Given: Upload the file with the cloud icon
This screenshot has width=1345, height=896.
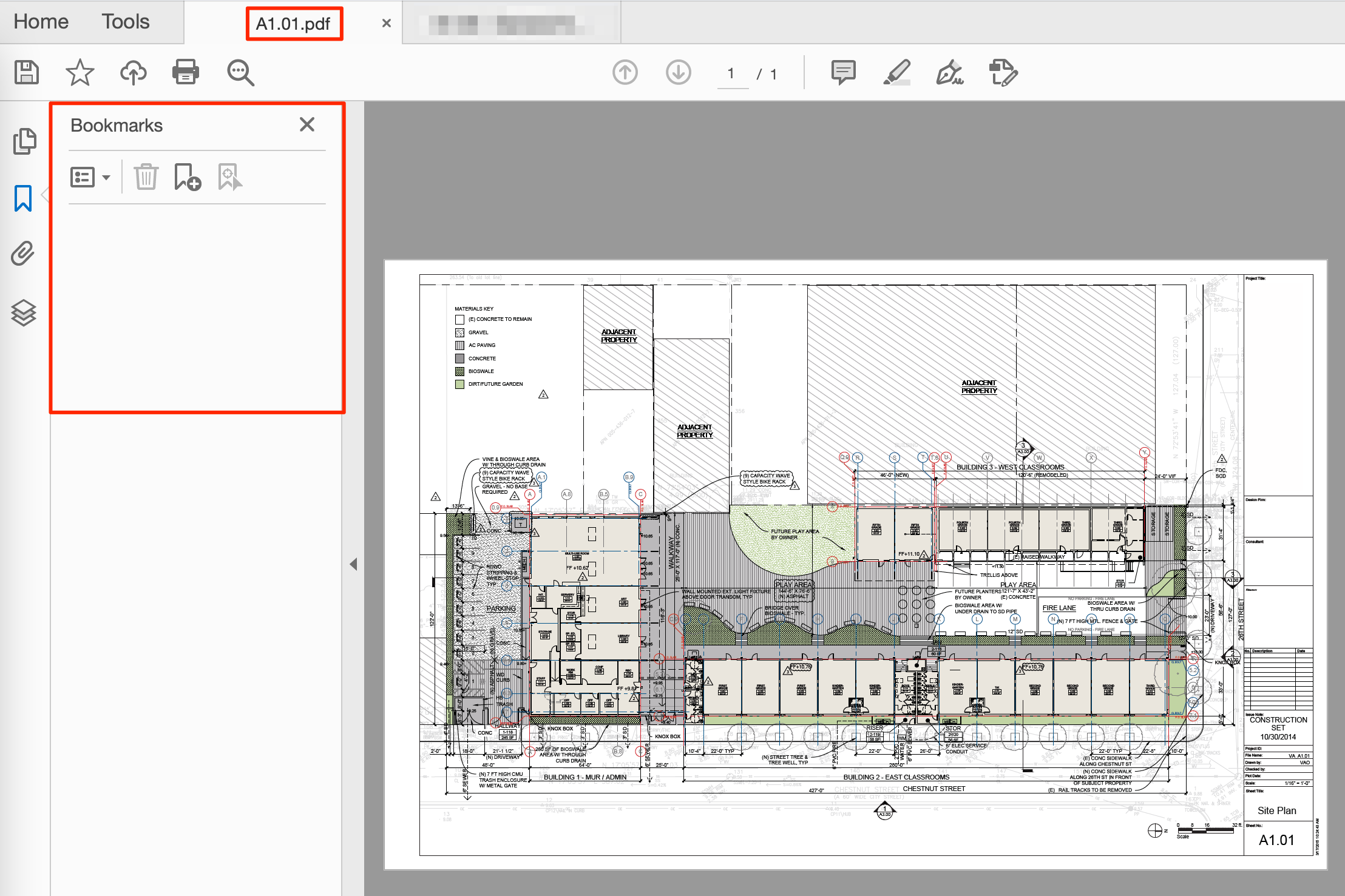Looking at the screenshot, I should (133, 73).
